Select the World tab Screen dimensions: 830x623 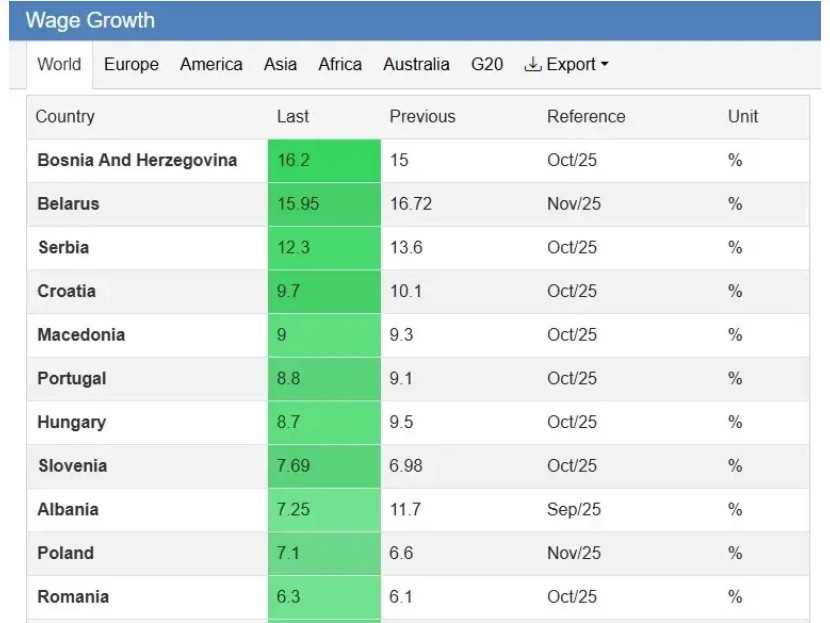(59, 65)
